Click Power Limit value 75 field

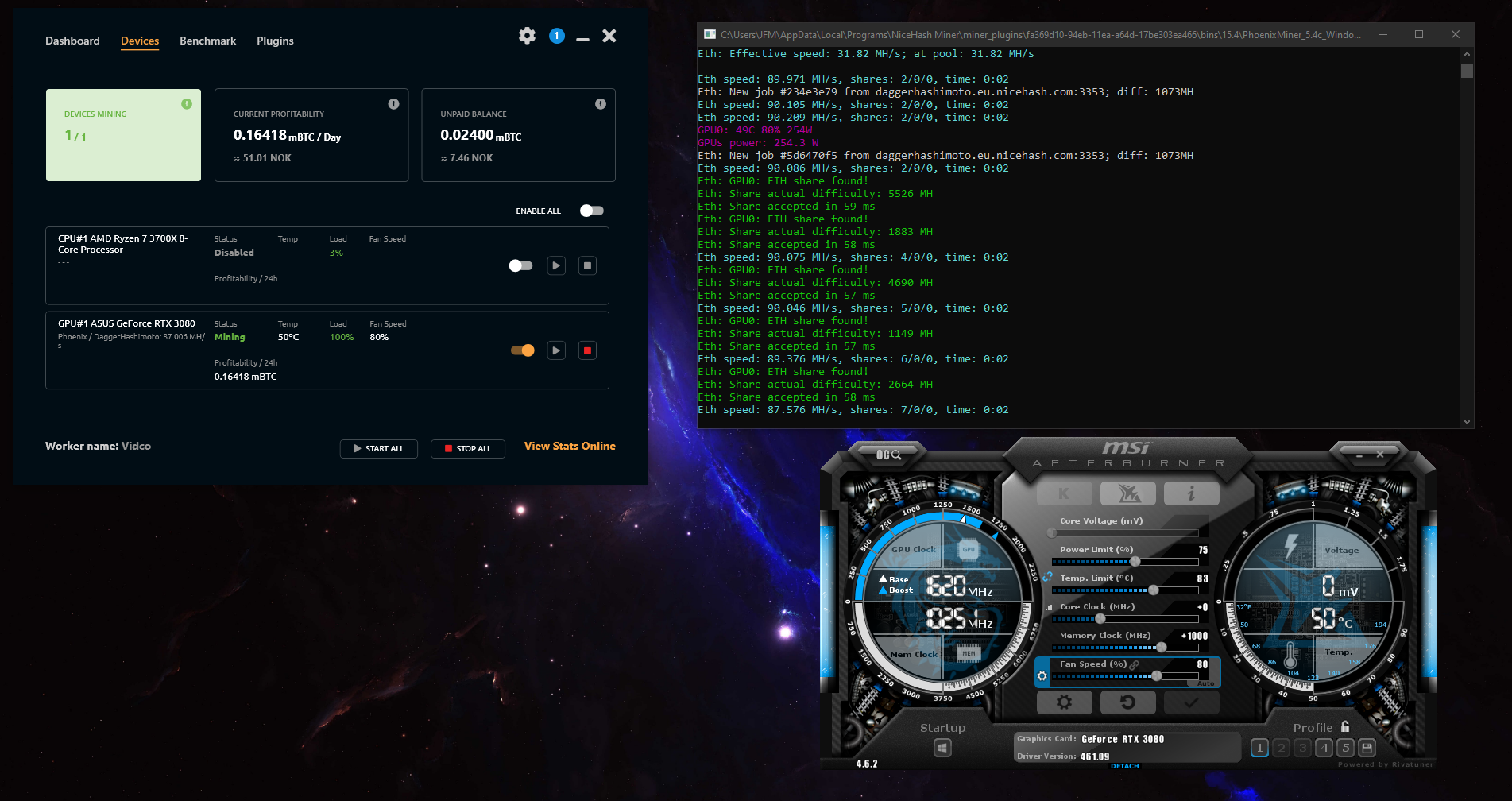pos(1203,550)
